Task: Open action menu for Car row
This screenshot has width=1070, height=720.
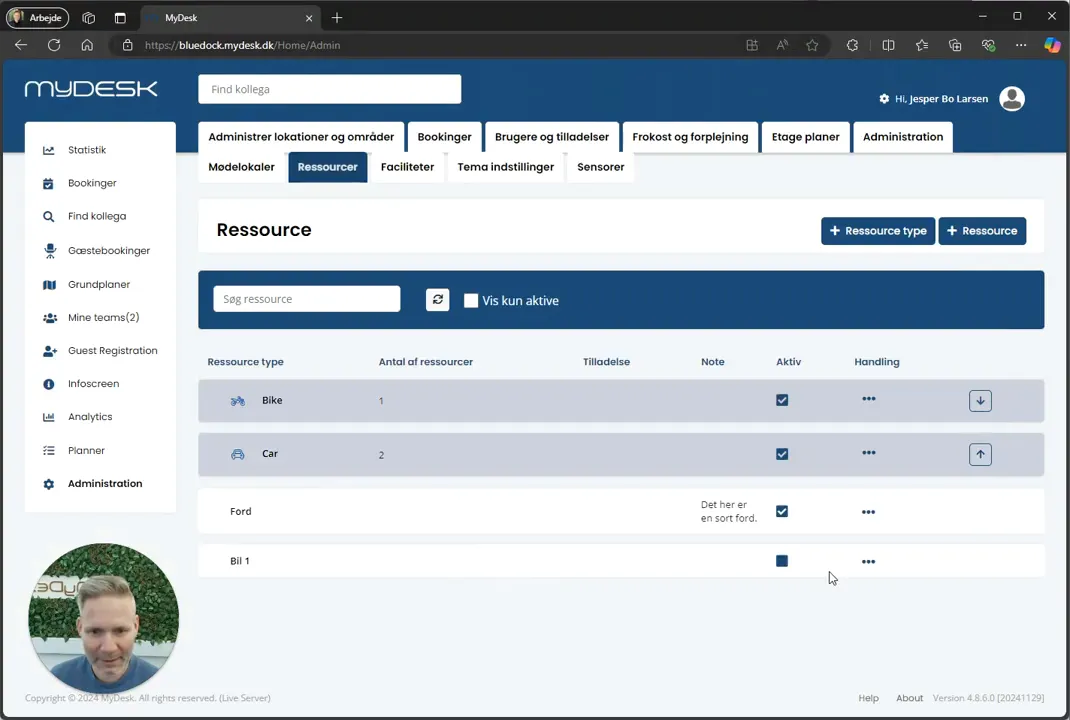Action: 869,453
